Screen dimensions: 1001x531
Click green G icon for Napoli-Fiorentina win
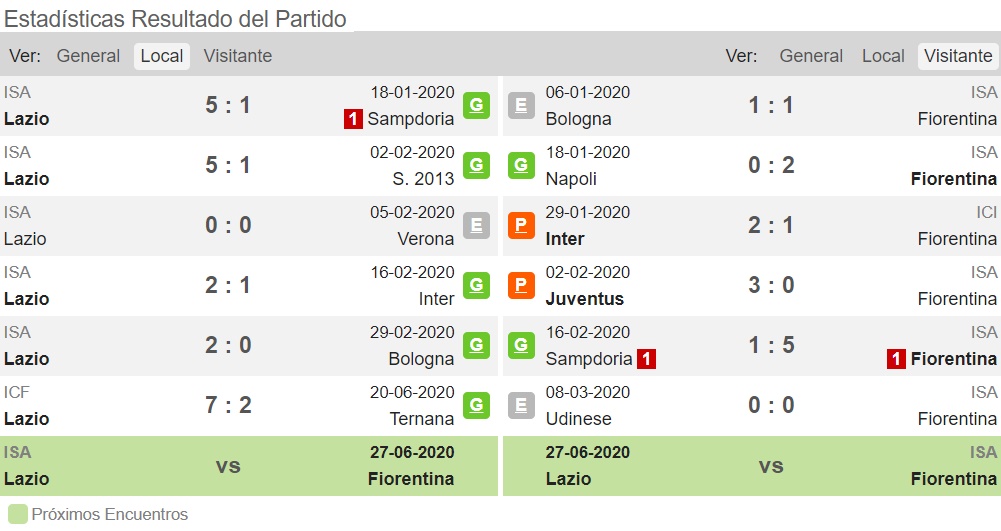click(521, 165)
